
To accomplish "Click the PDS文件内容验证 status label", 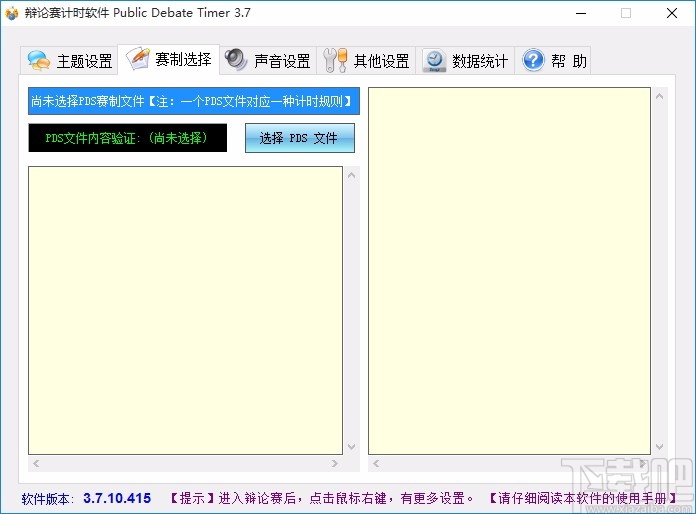I will click(128, 138).
